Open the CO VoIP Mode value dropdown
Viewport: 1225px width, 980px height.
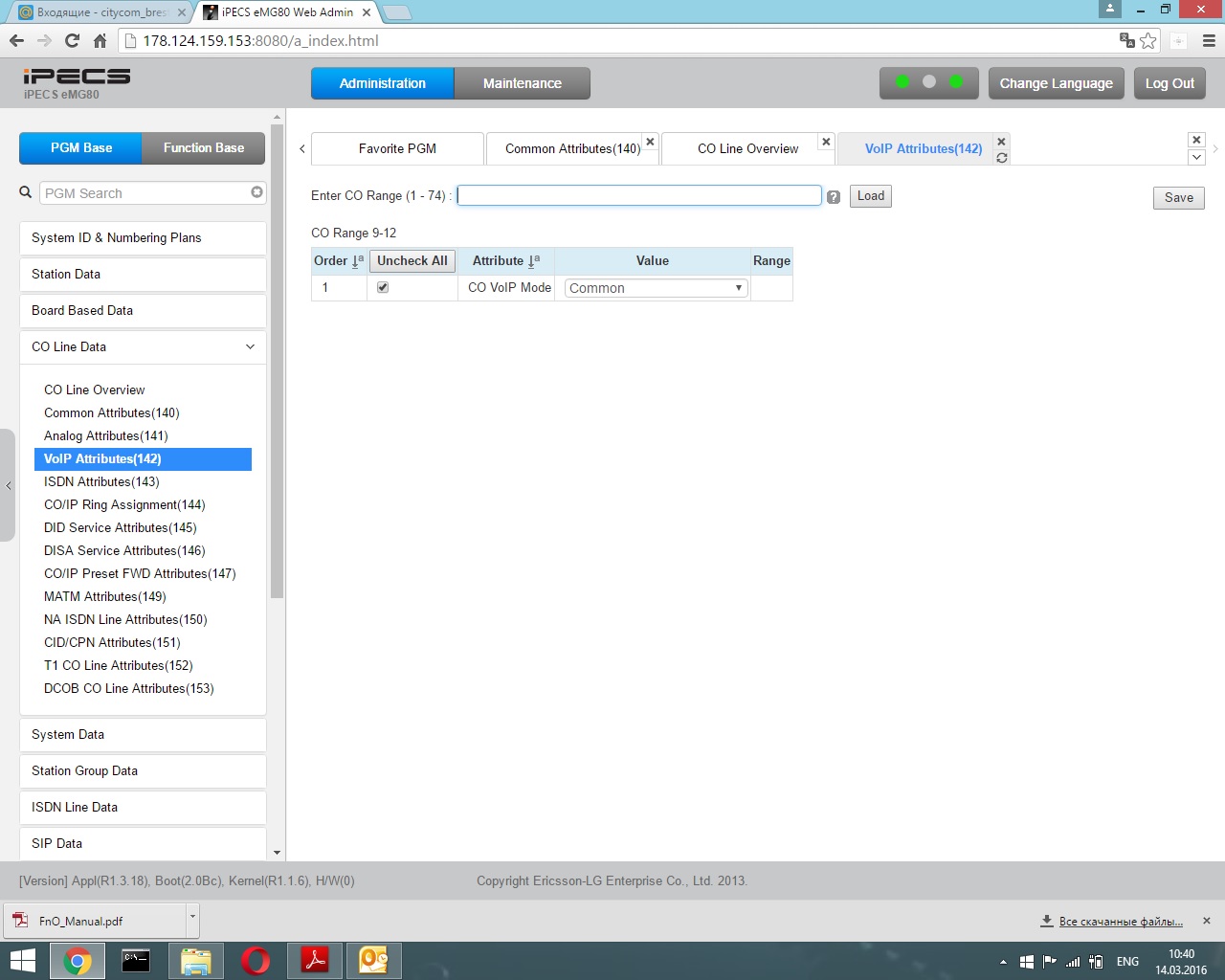coord(656,288)
